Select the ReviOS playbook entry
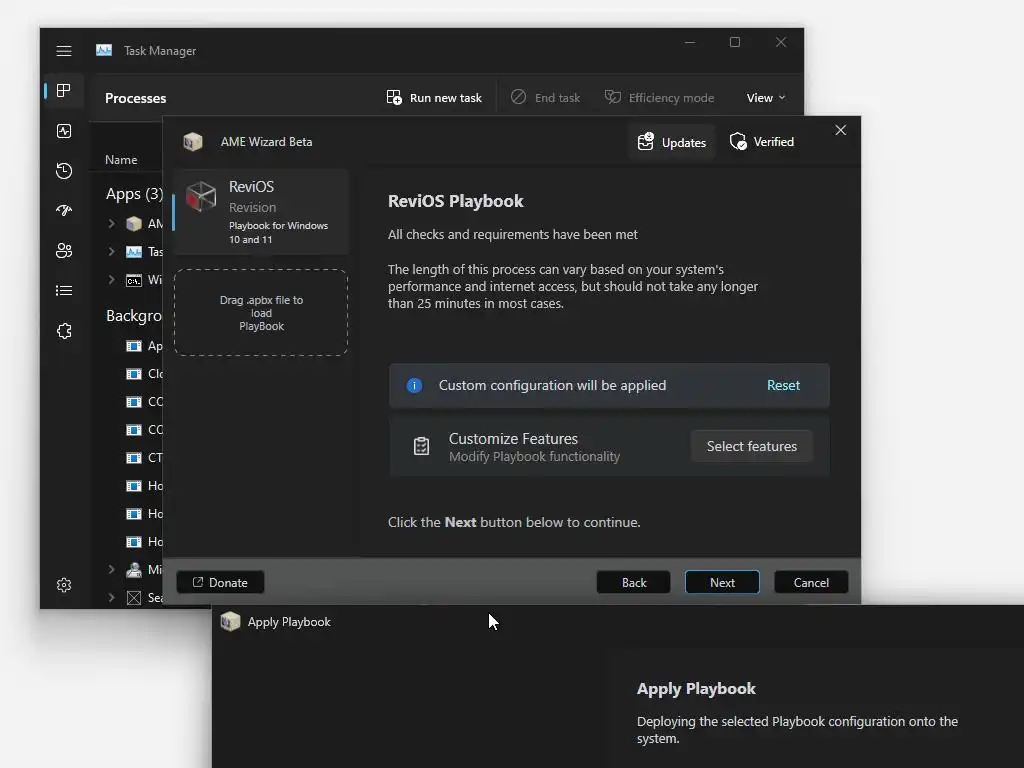1024x768 pixels. (261, 212)
